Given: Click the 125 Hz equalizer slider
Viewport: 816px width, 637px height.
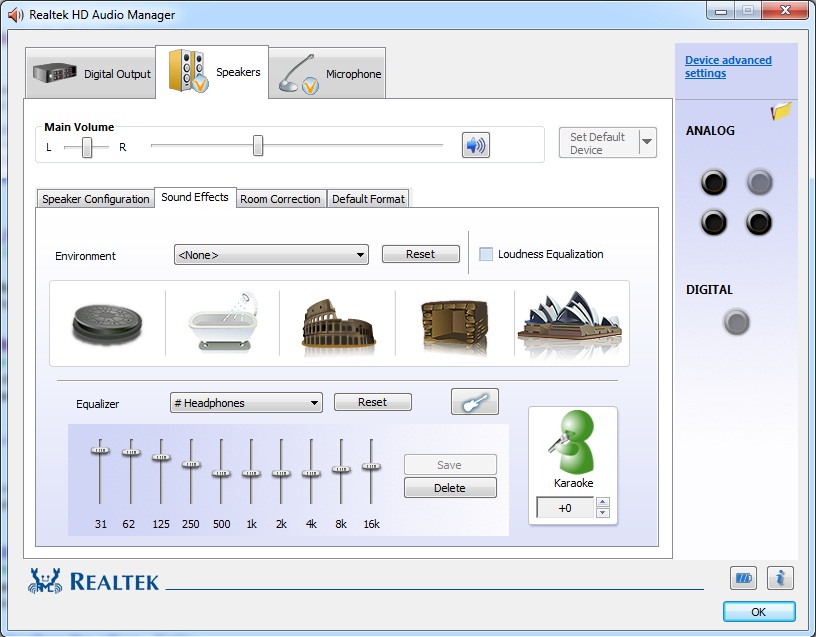Looking at the screenshot, I should (x=161, y=457).
